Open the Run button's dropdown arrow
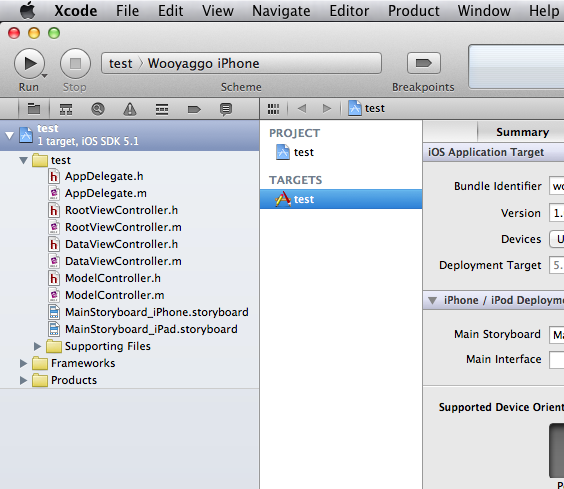 (45, 76)
